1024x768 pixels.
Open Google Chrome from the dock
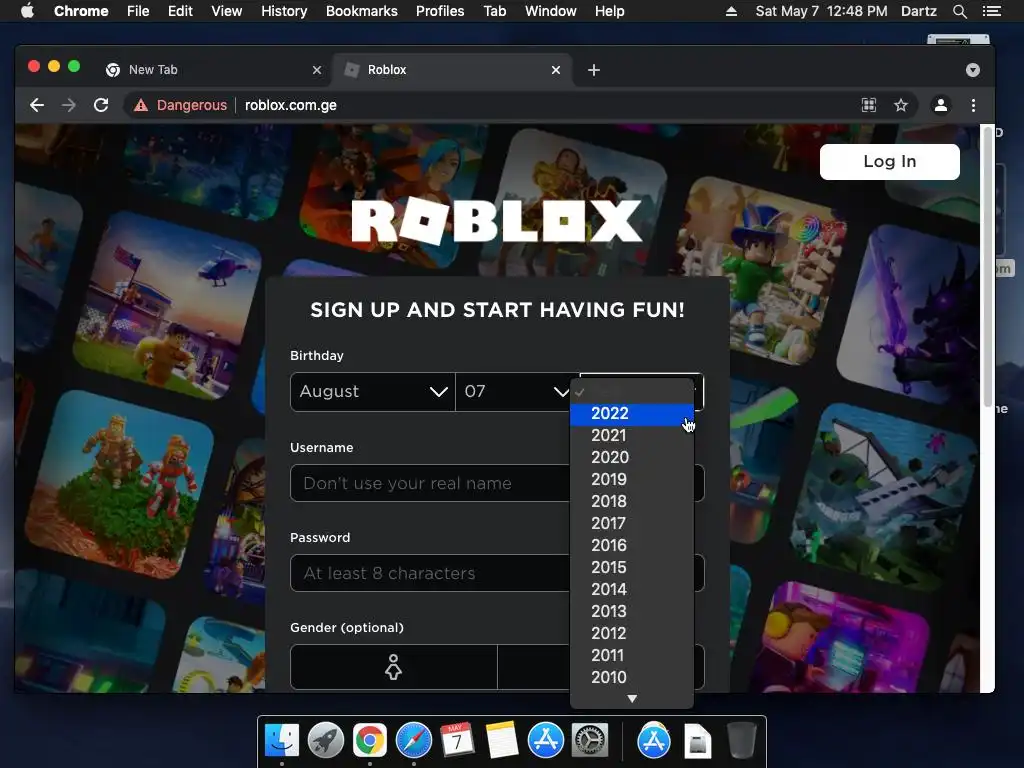point(370,741)
